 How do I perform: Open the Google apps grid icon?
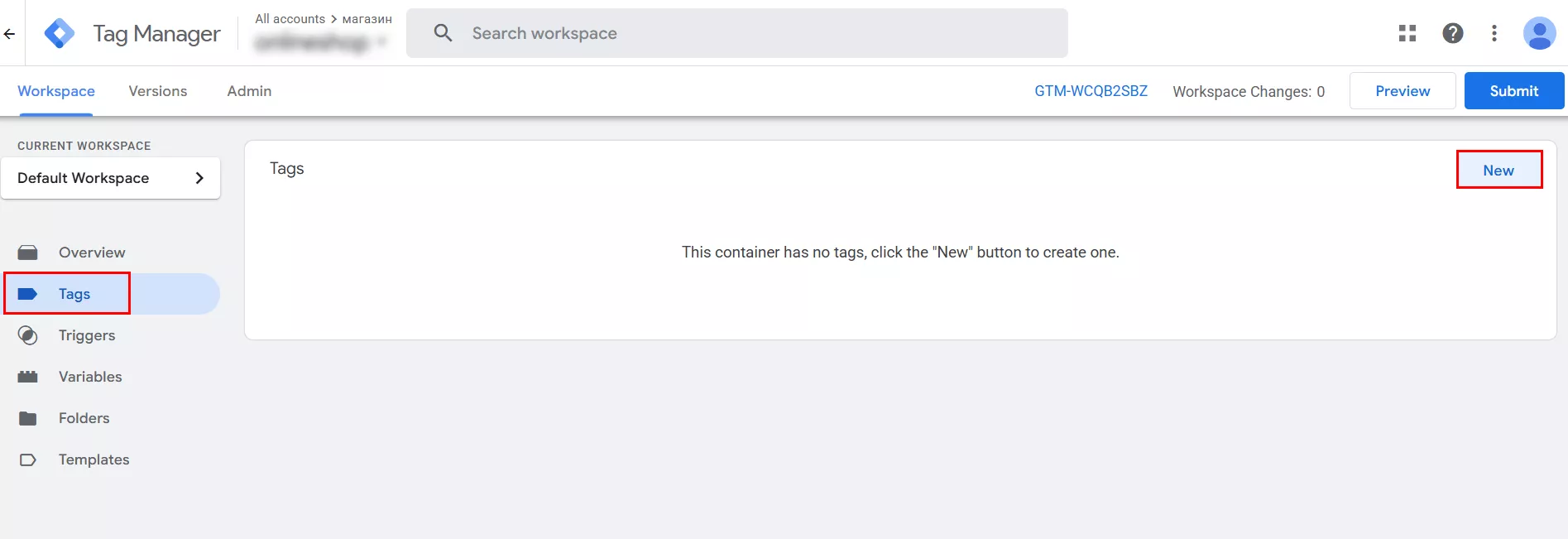(x=1407, y=33)
